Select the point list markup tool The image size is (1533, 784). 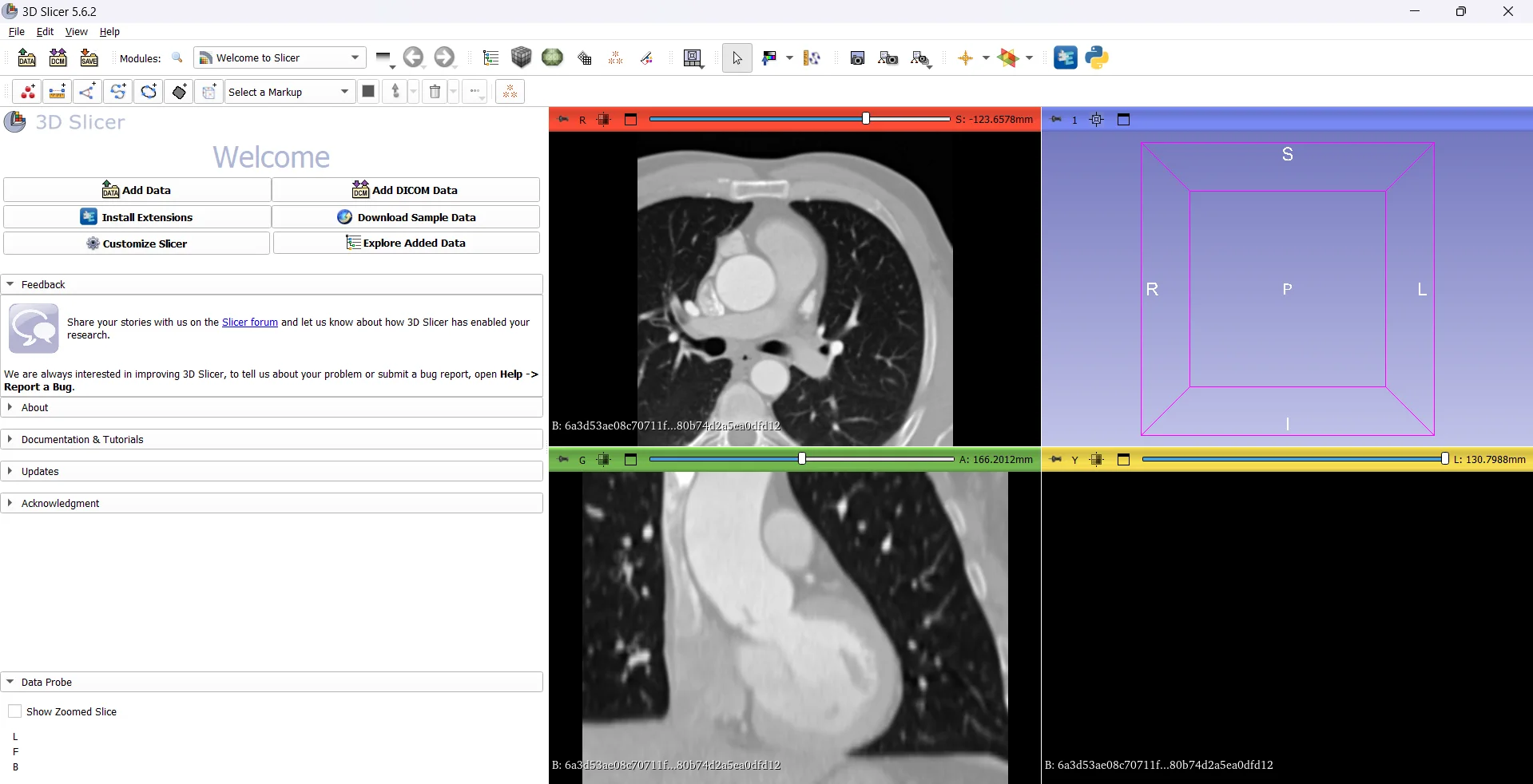tap(27, 92)
